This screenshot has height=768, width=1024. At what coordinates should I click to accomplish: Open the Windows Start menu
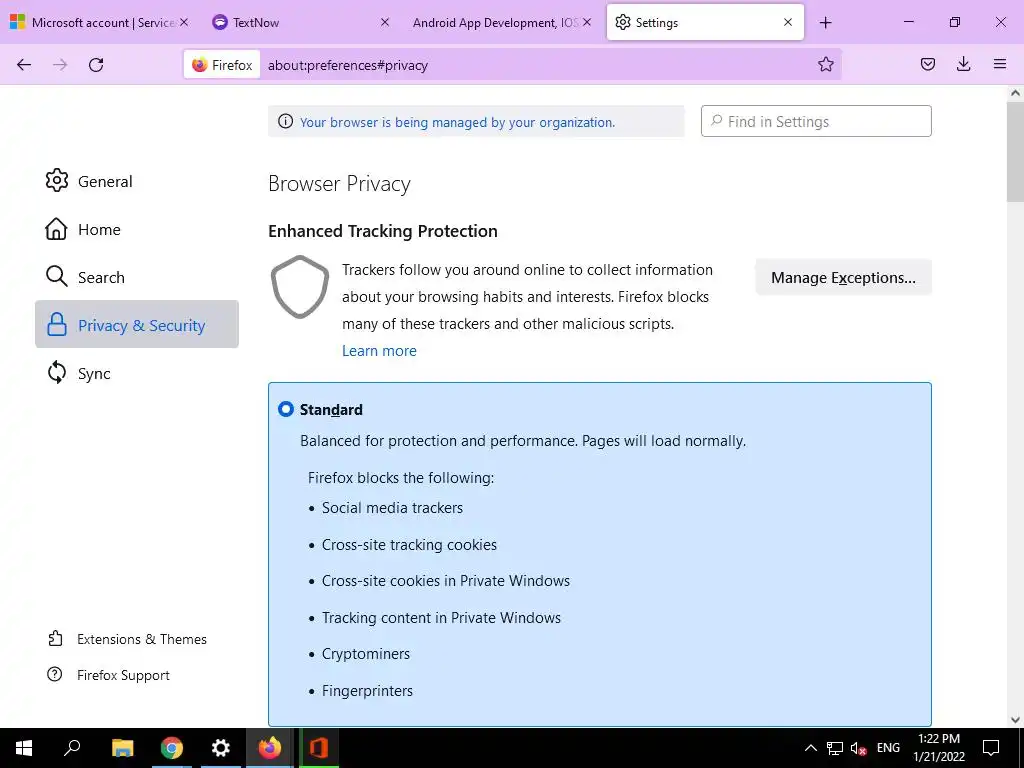tap(24, 748)
